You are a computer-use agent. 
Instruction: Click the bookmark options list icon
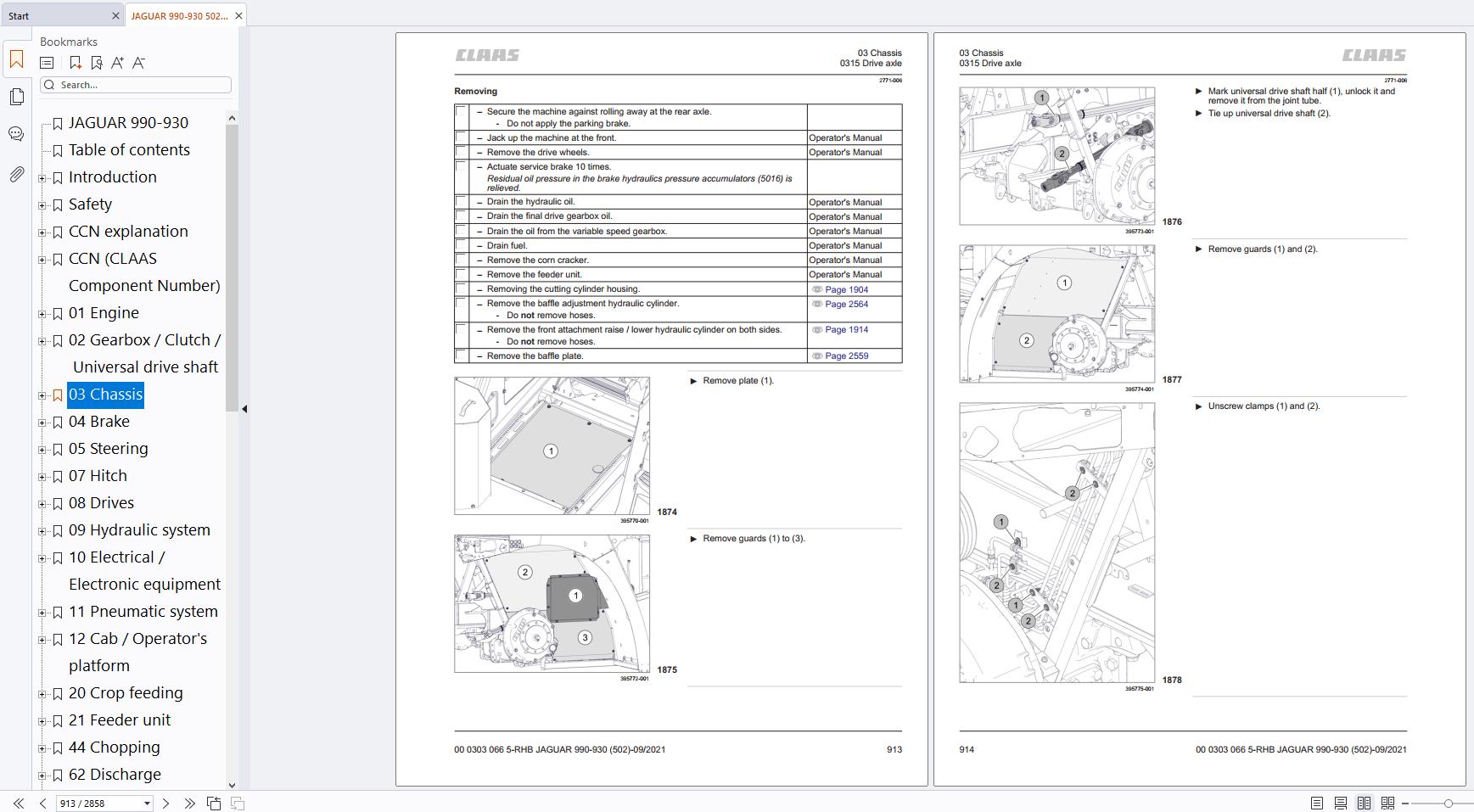tap(48, 63)
